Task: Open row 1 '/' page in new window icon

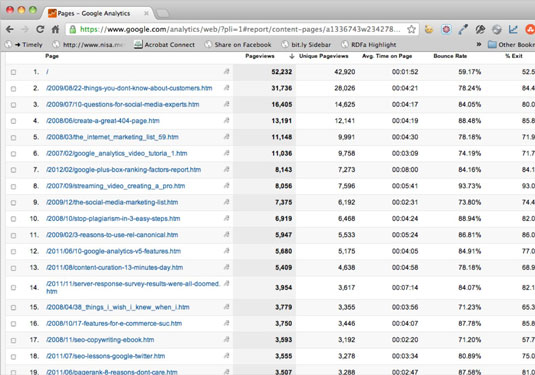Action: (226, 72)
